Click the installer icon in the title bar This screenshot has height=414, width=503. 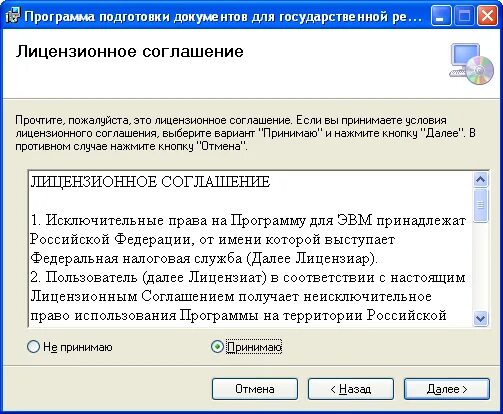tap(13, 16)
